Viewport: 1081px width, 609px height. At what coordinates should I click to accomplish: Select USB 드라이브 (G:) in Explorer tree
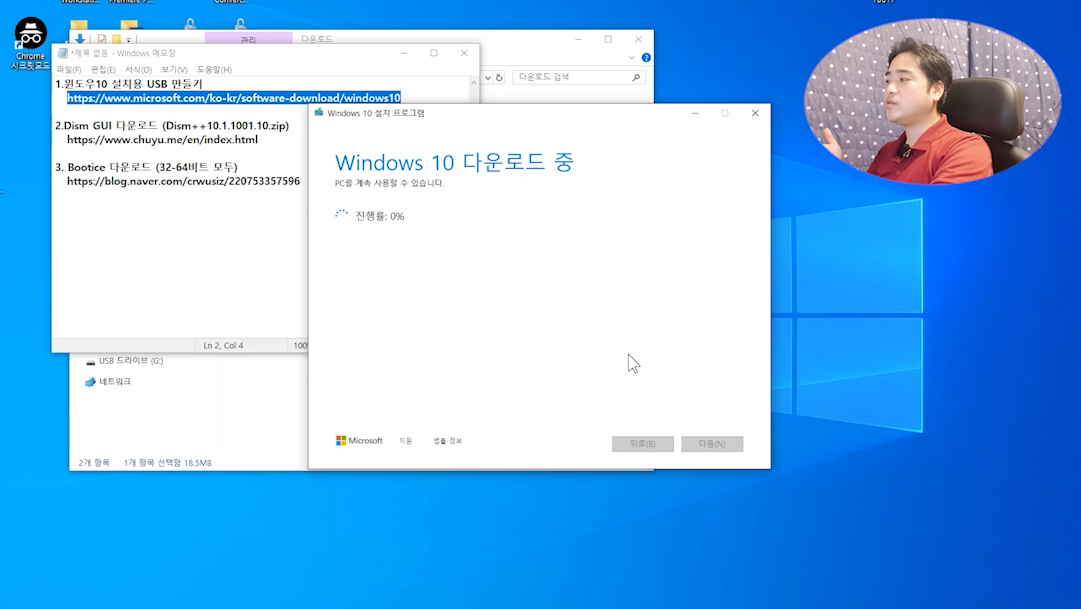pyautogui.click(x=125, y=361)
